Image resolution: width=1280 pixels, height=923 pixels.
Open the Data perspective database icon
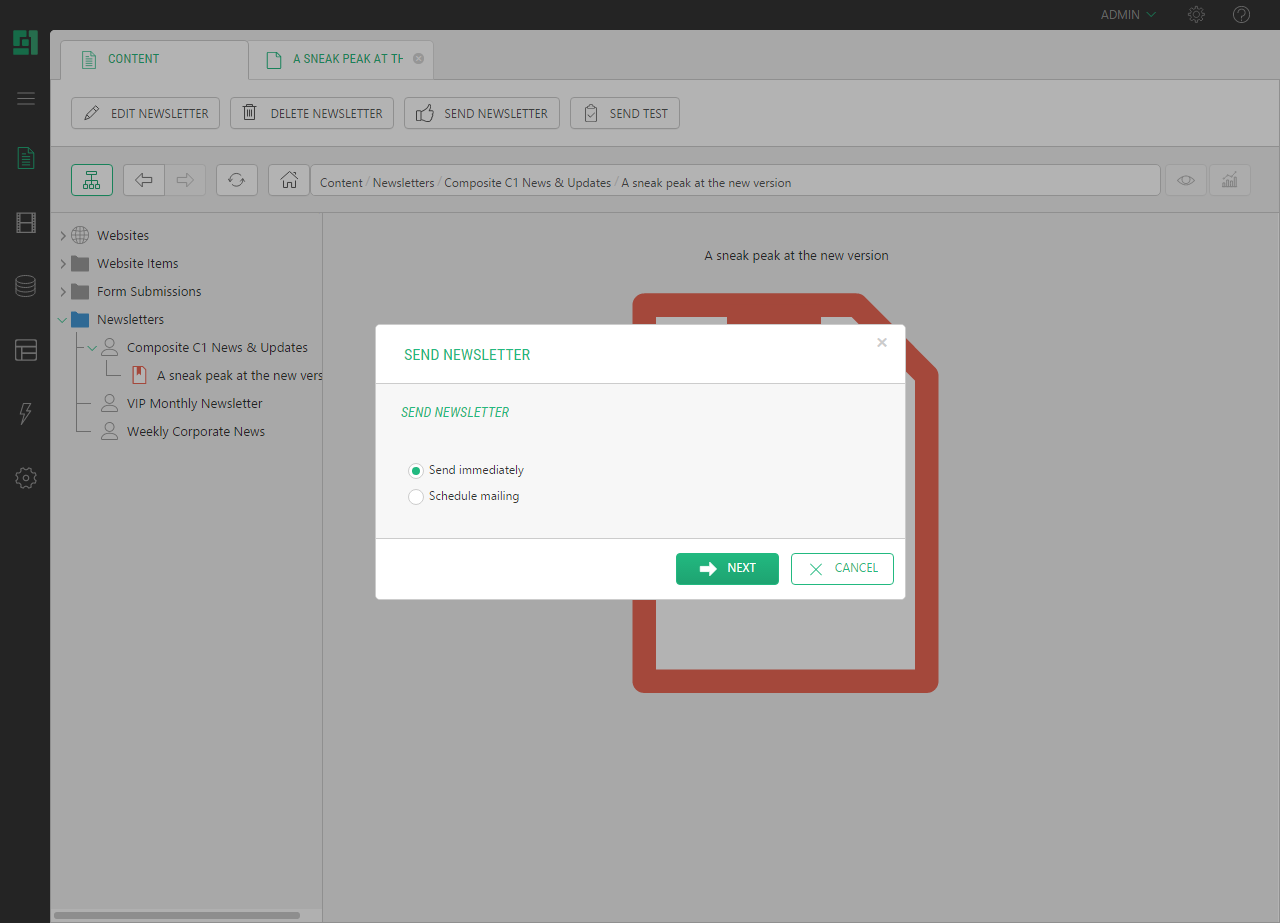(x=26, y=287)
